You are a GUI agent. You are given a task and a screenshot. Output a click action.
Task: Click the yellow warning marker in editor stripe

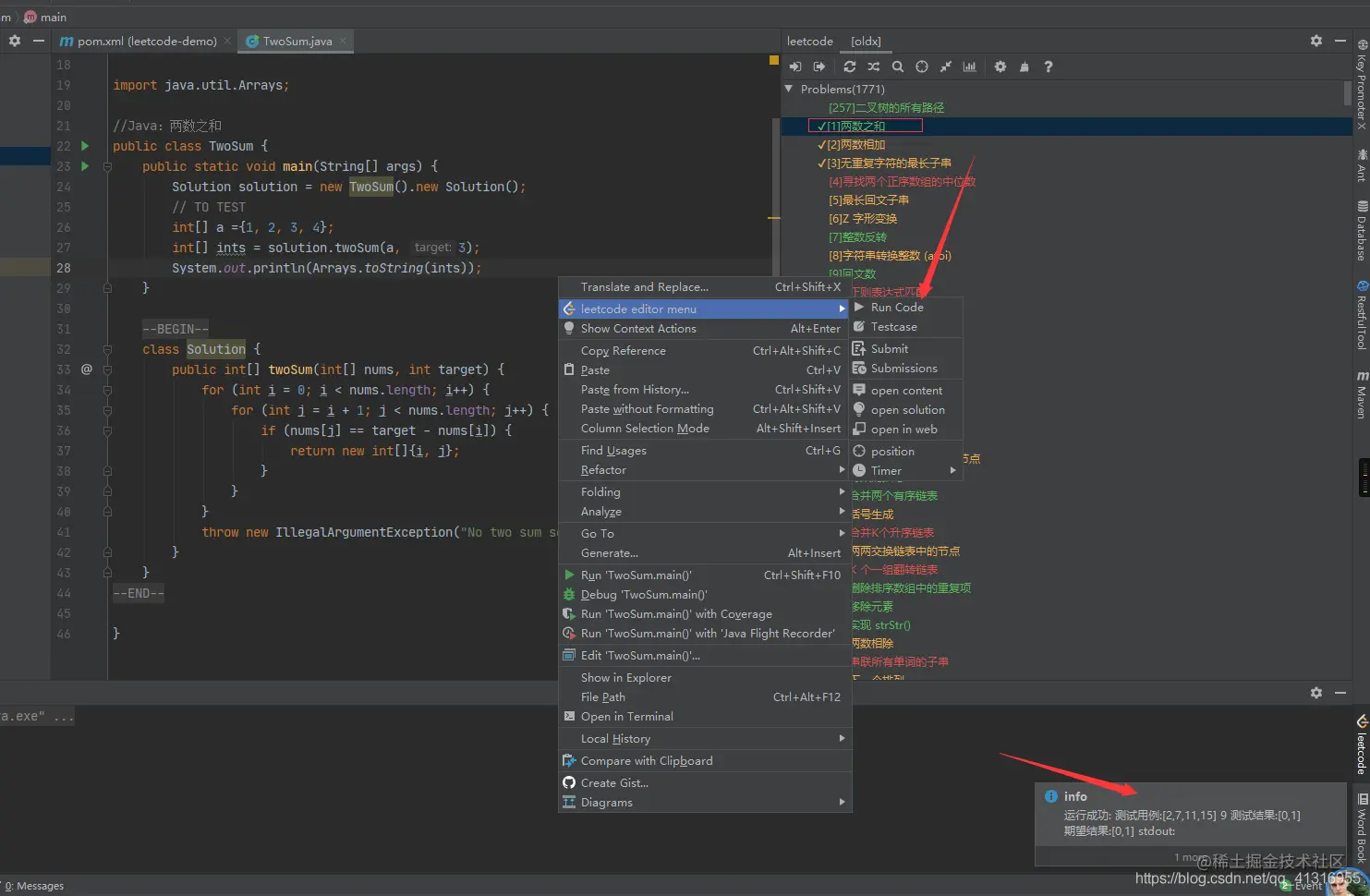coord(774,60)
